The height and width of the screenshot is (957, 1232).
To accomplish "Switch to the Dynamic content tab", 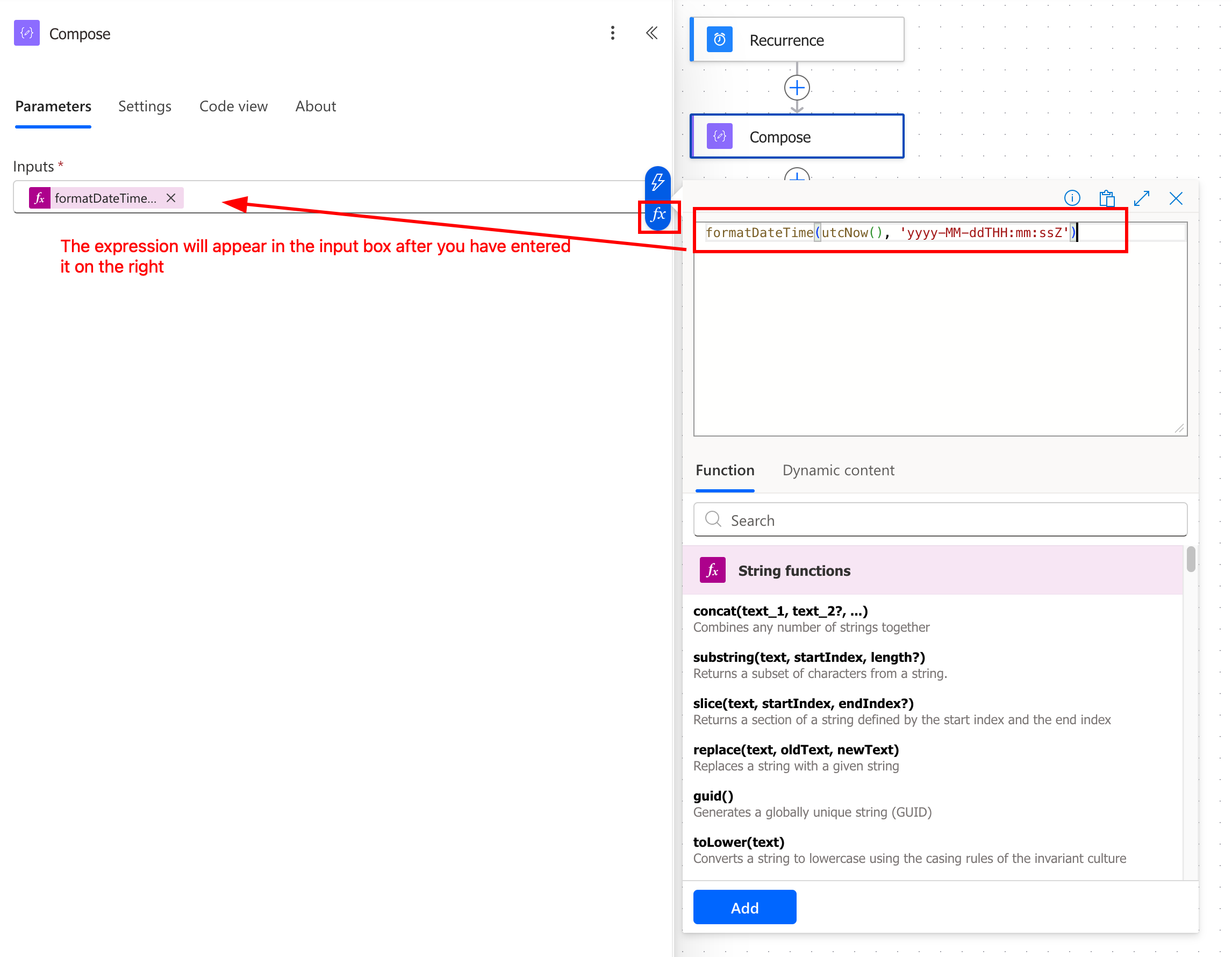I will (x=838, y=470).
